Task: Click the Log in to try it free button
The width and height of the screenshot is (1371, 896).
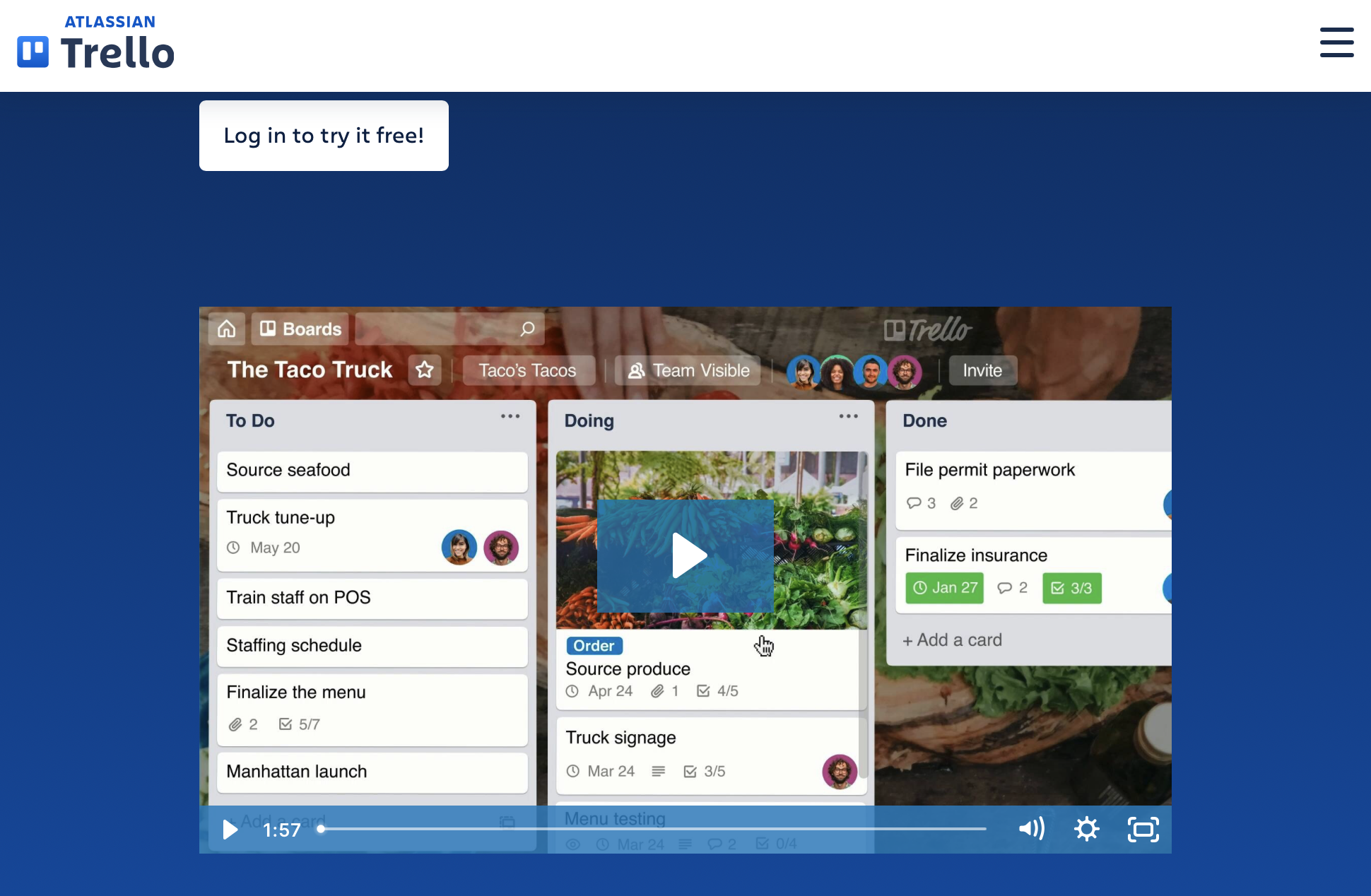Action: (x=324, y=136)
